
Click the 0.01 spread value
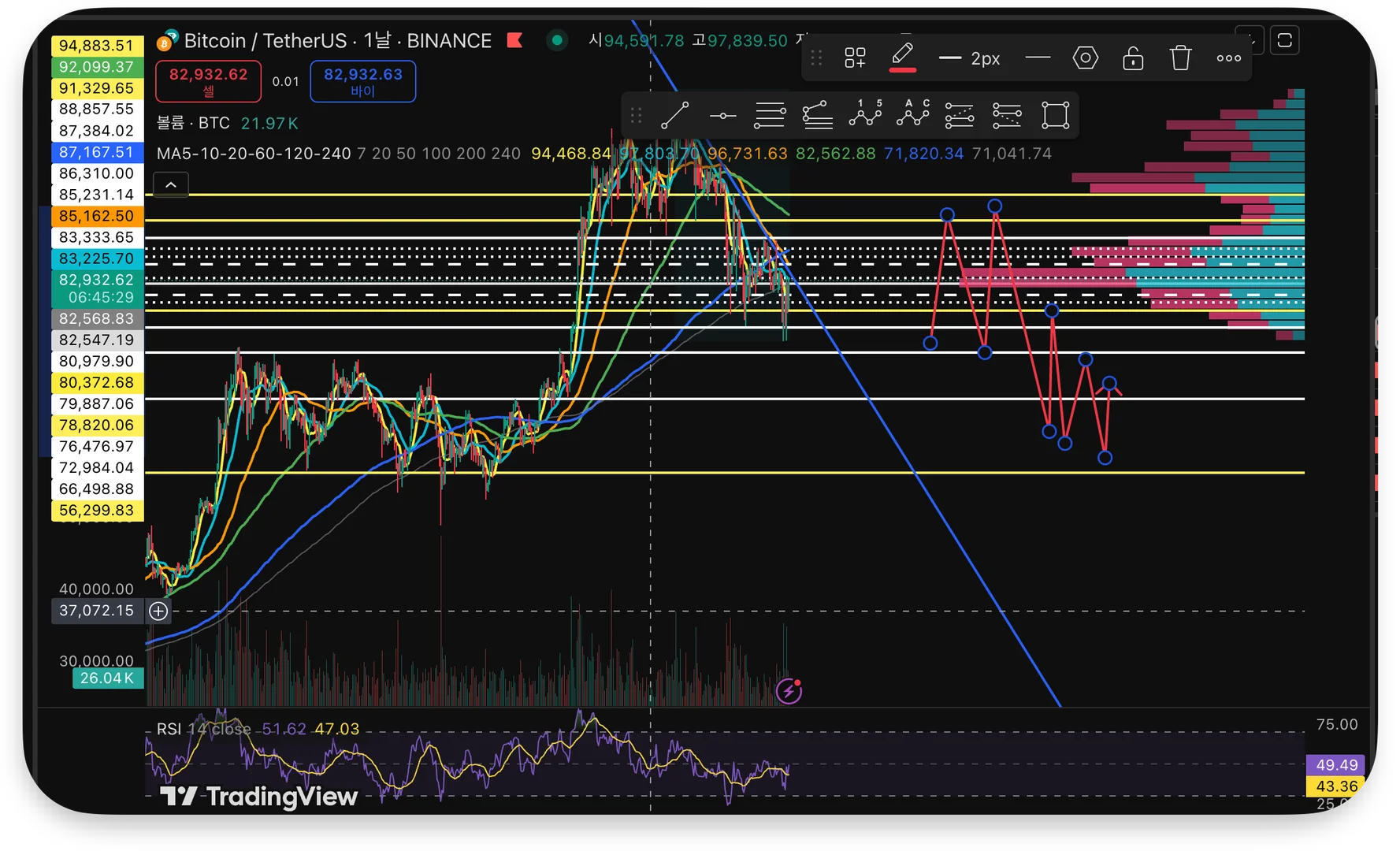pos(286,81)
